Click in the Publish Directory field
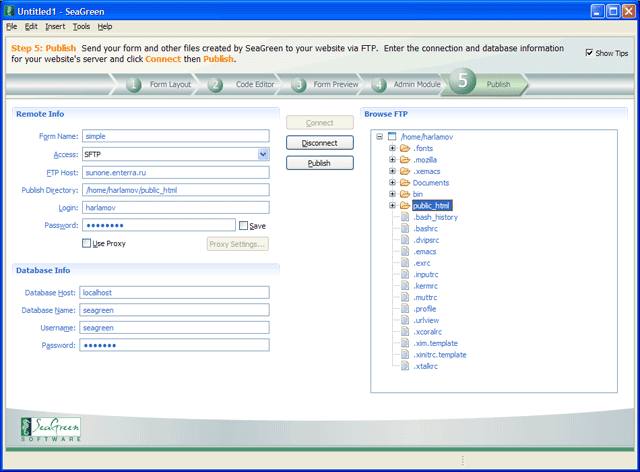The image size is (640, 472). pos(176,190)
